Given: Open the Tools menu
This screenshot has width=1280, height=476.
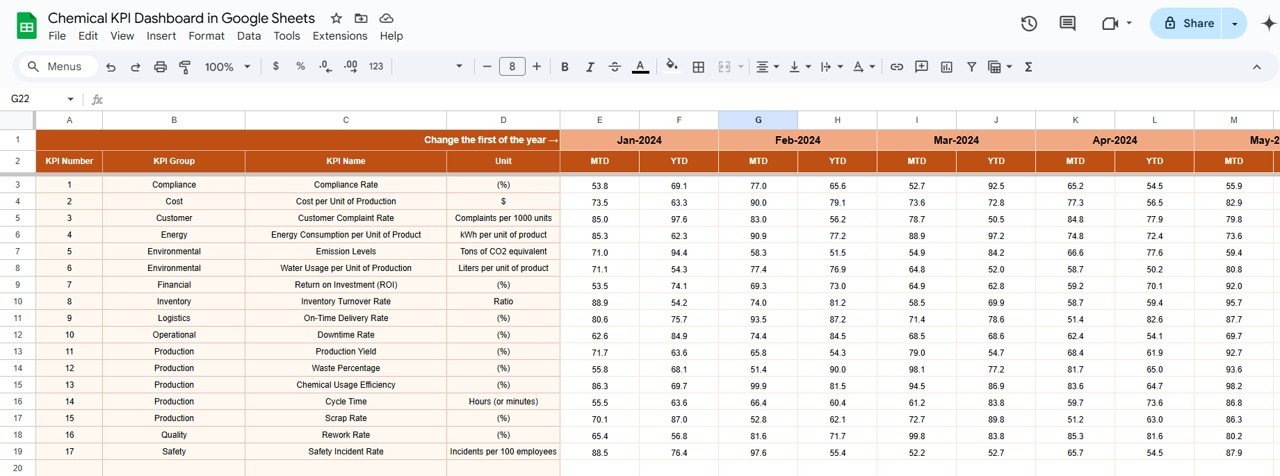Looking at the screenshot, I should 287,36.
